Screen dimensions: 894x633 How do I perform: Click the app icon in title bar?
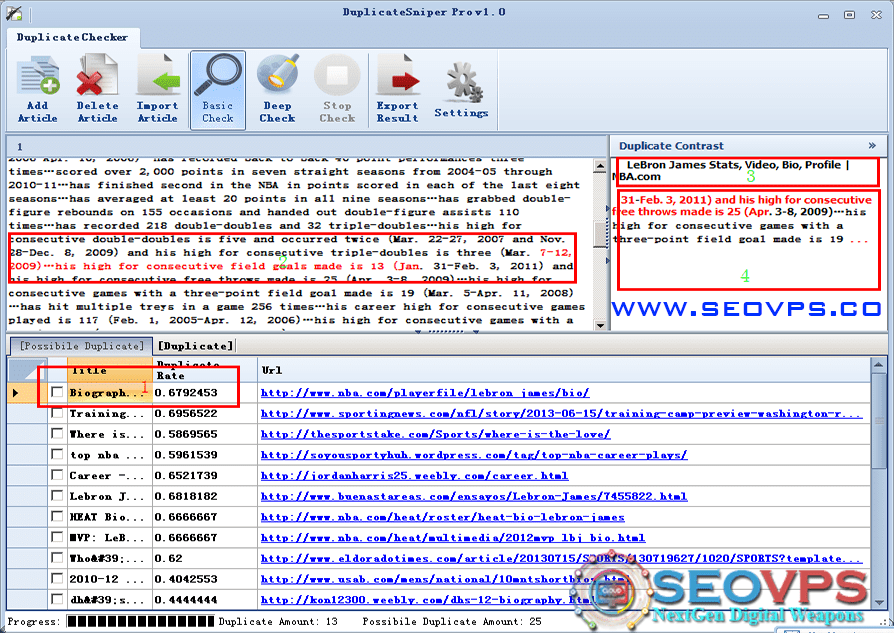pos(14,13)
